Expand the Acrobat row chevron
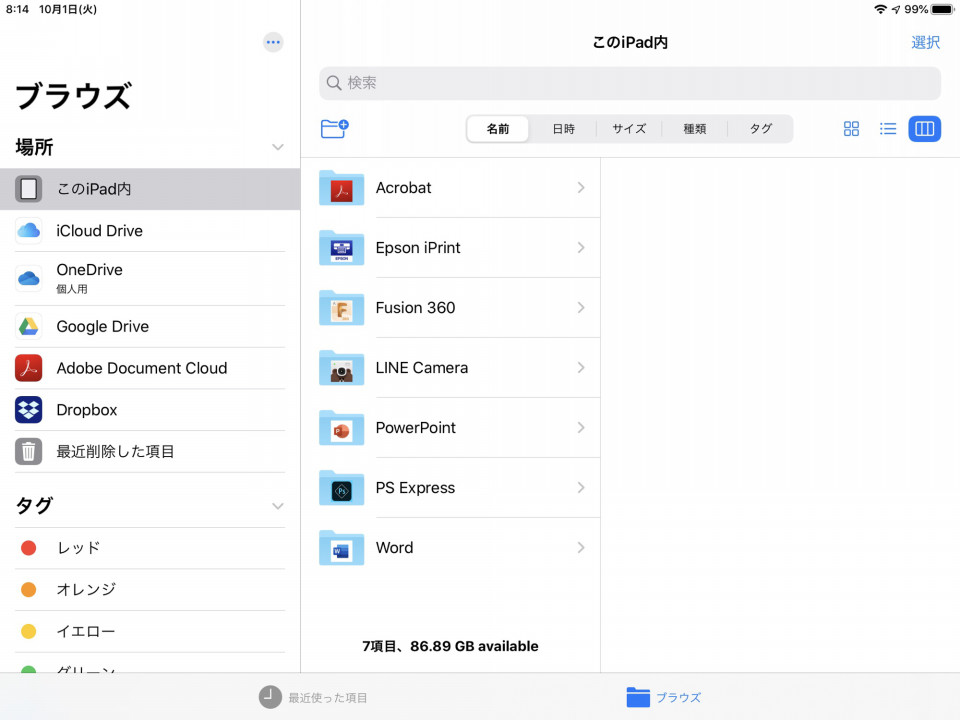 click(x=581, y=187)
